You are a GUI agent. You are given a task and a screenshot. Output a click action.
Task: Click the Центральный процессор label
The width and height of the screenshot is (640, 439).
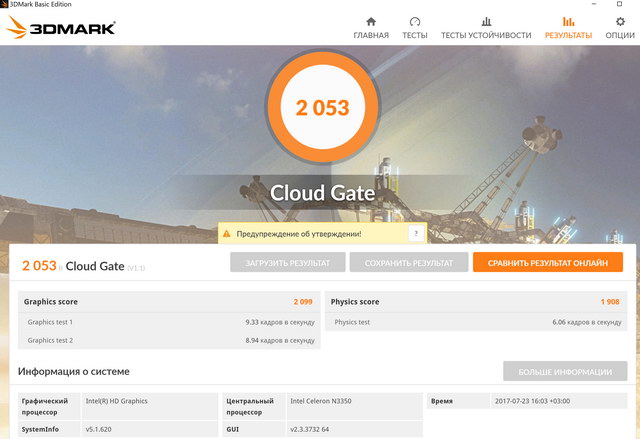point(250,406)
